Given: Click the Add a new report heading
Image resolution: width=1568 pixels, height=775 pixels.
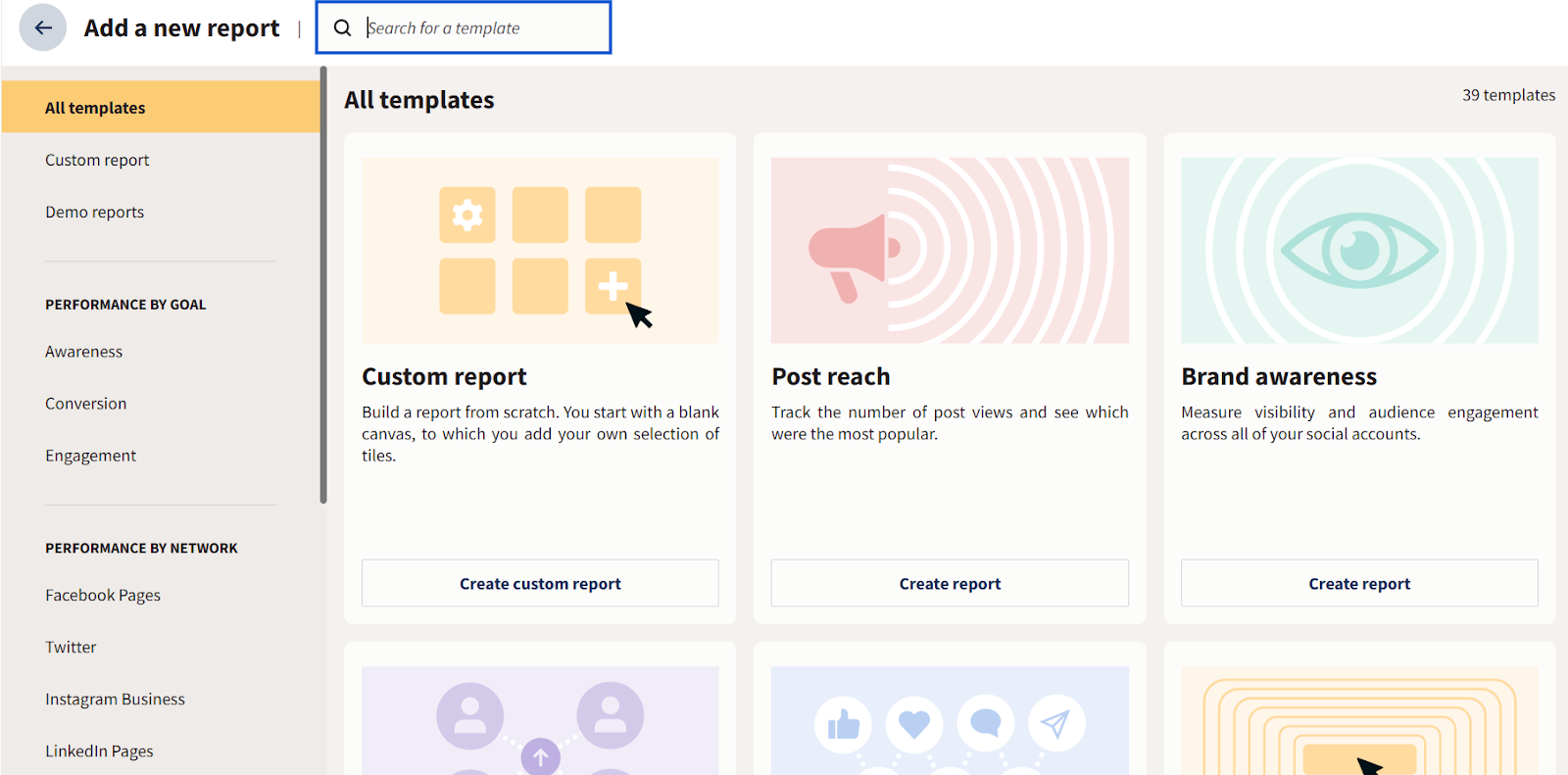Looking at the screenshot, I should click(x=181, y=28).
